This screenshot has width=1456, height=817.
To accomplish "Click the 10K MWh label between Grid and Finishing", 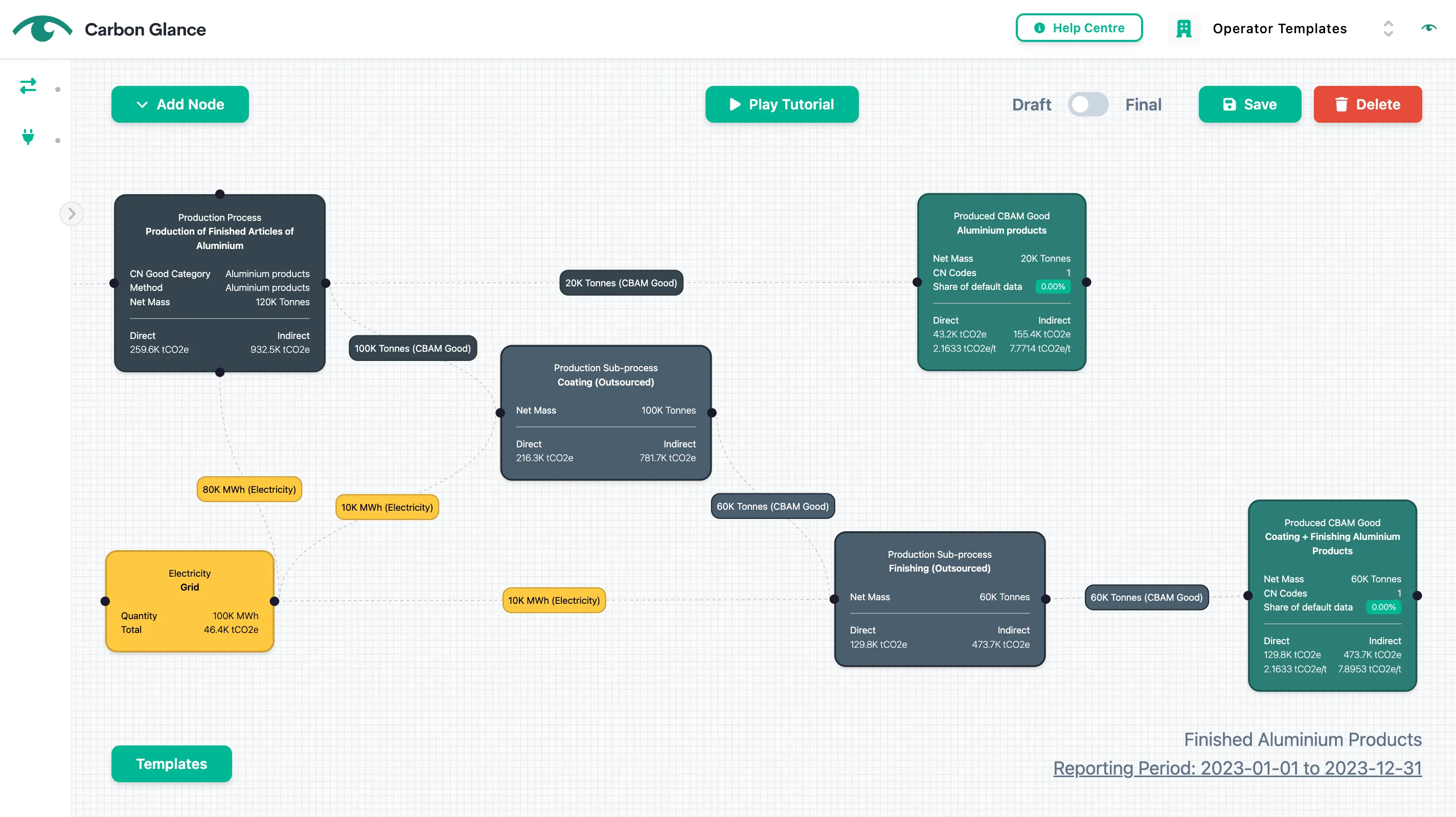I will (553, 600).
